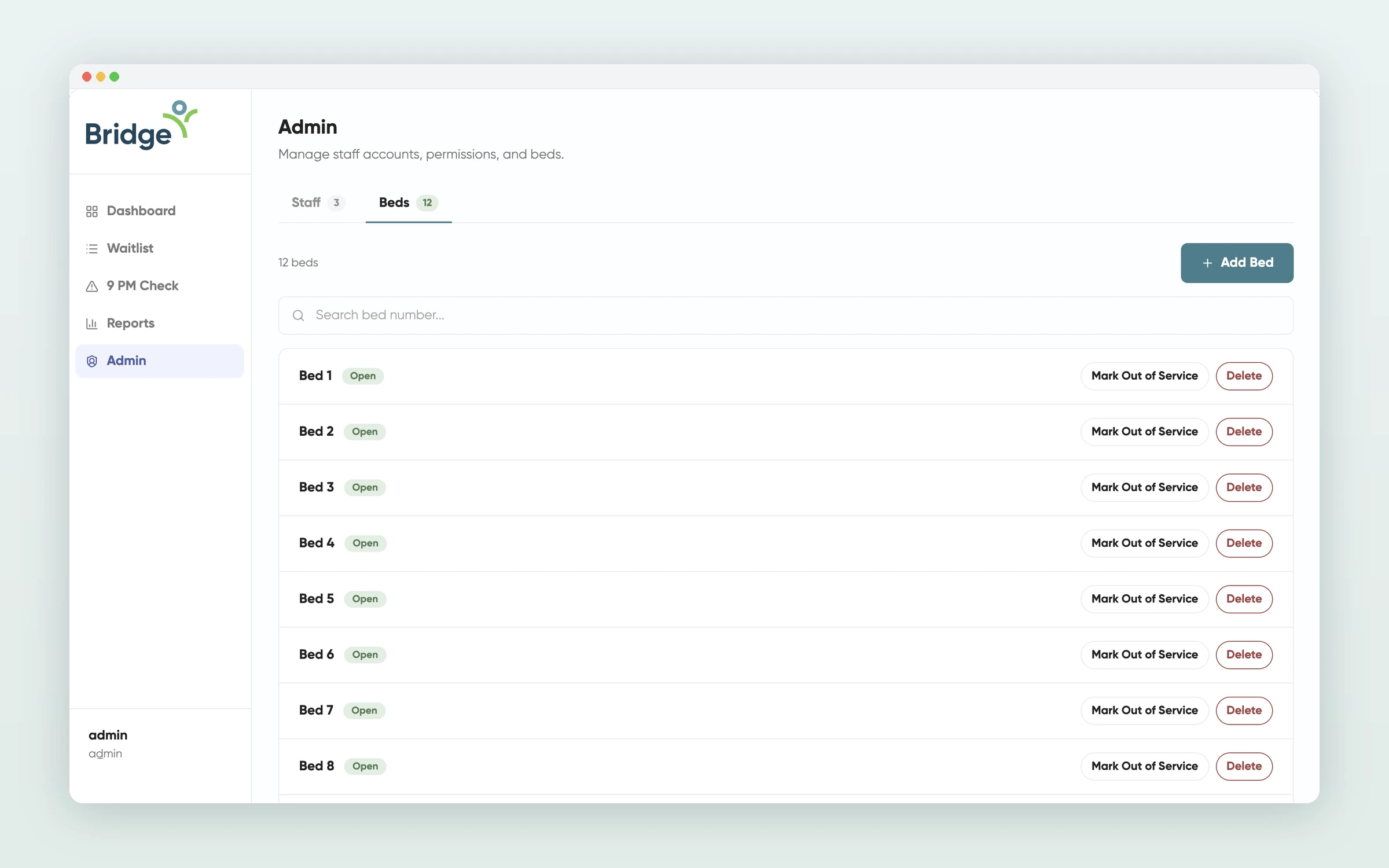Image resolution: width=1389 pixels, height=868 pixels.
Task: Click the Reports bar chart icon
Action: [91, 323]
